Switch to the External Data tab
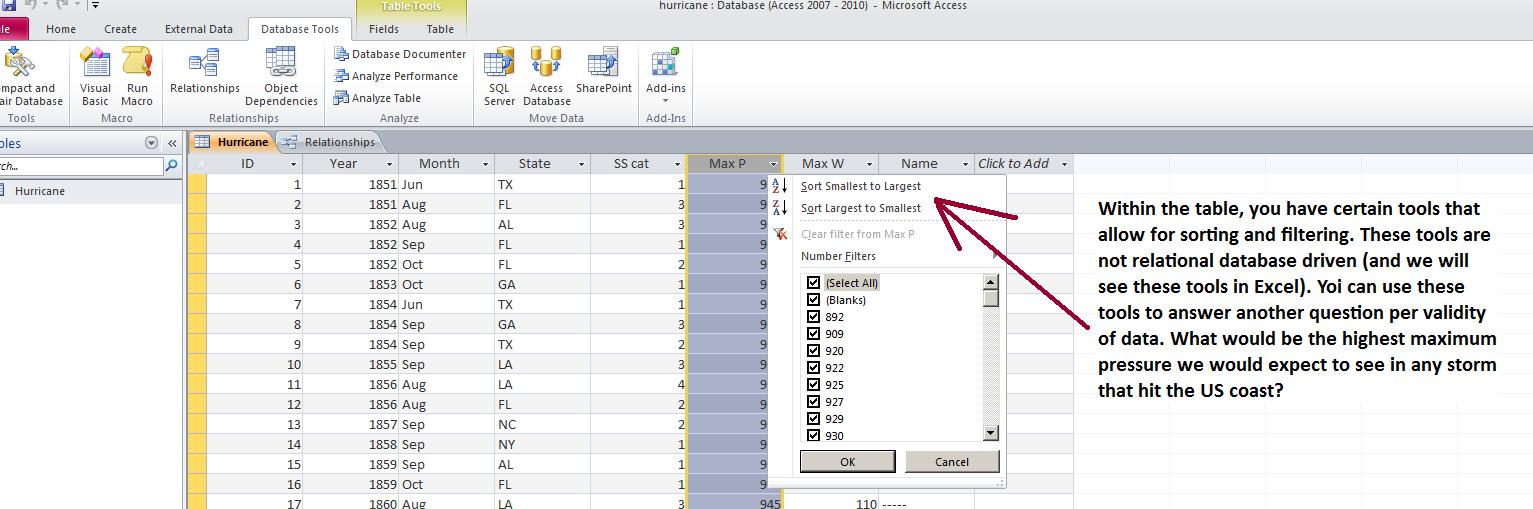1533x509 pixels. (x=198, y=29)
